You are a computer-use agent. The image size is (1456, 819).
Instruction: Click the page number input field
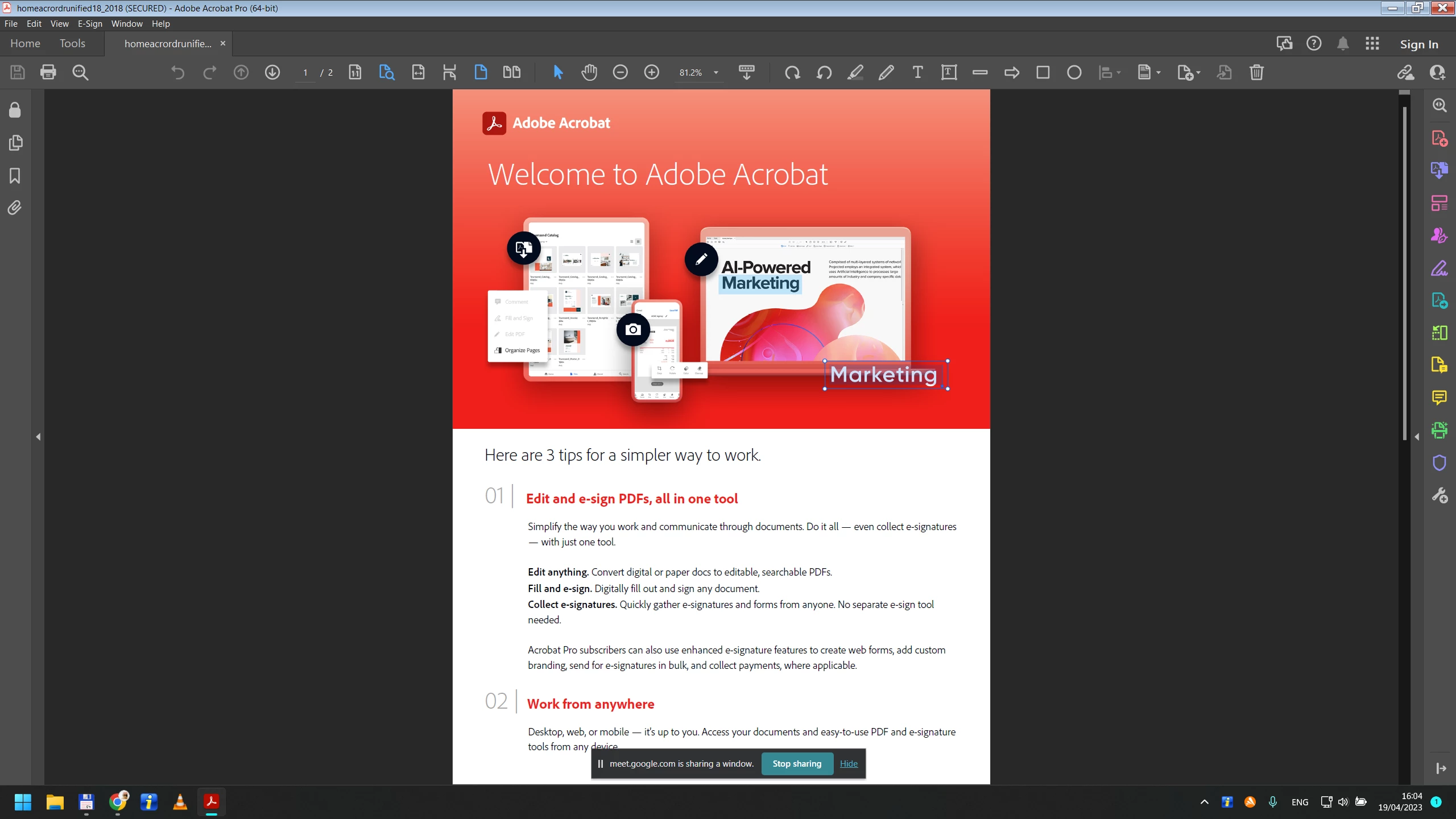click(x=305, y=73)
